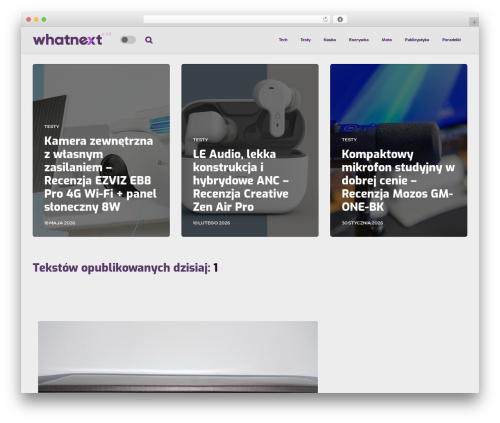This screenshot has width=500, height=423.
Task: Open the Testy menu item
Action: tap(305, 40)
